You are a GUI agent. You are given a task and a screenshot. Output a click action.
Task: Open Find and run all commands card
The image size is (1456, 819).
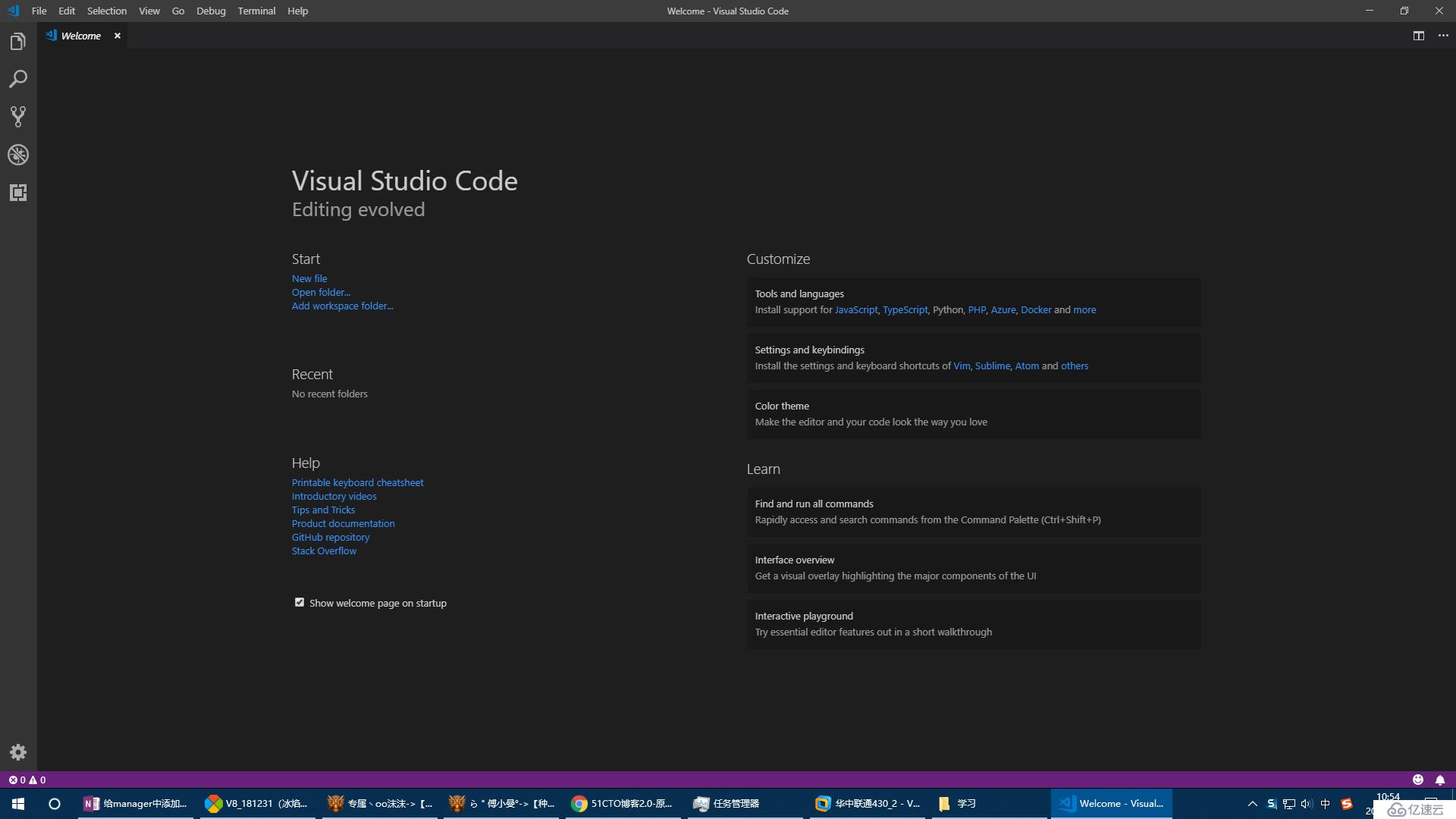[x=974, y=512]
